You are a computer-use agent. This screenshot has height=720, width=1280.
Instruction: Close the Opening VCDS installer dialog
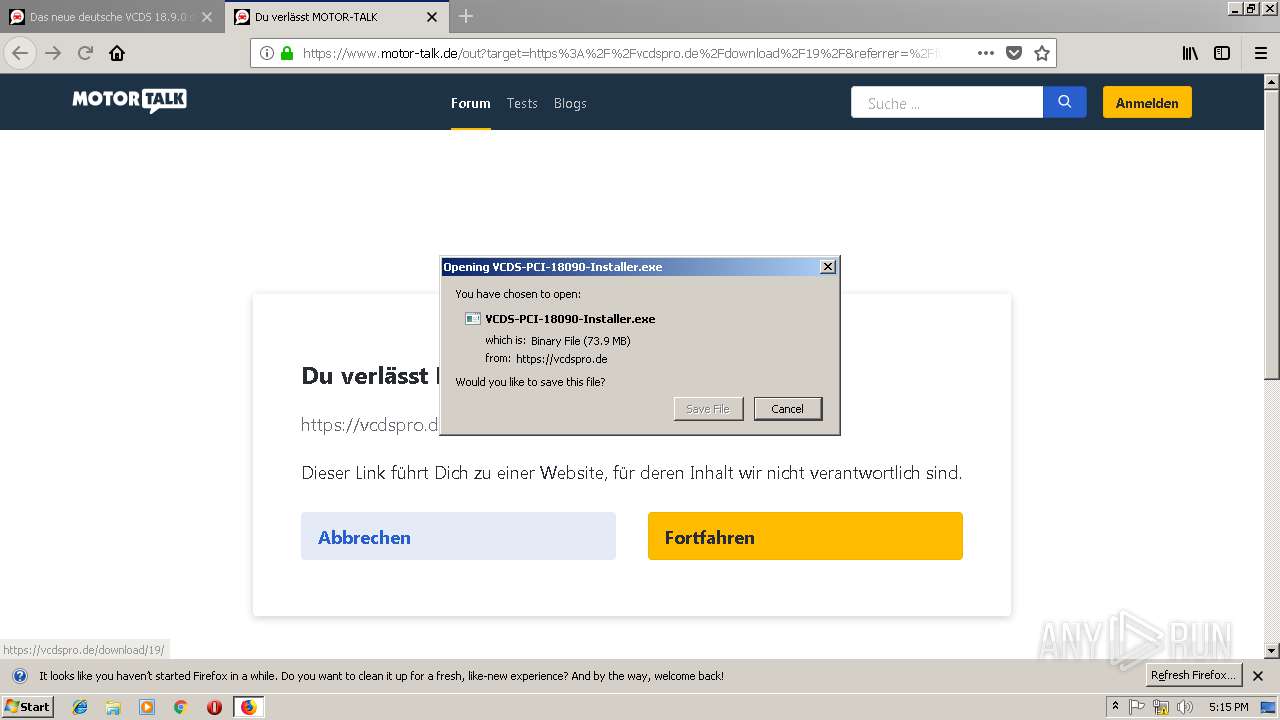(827, 267)
